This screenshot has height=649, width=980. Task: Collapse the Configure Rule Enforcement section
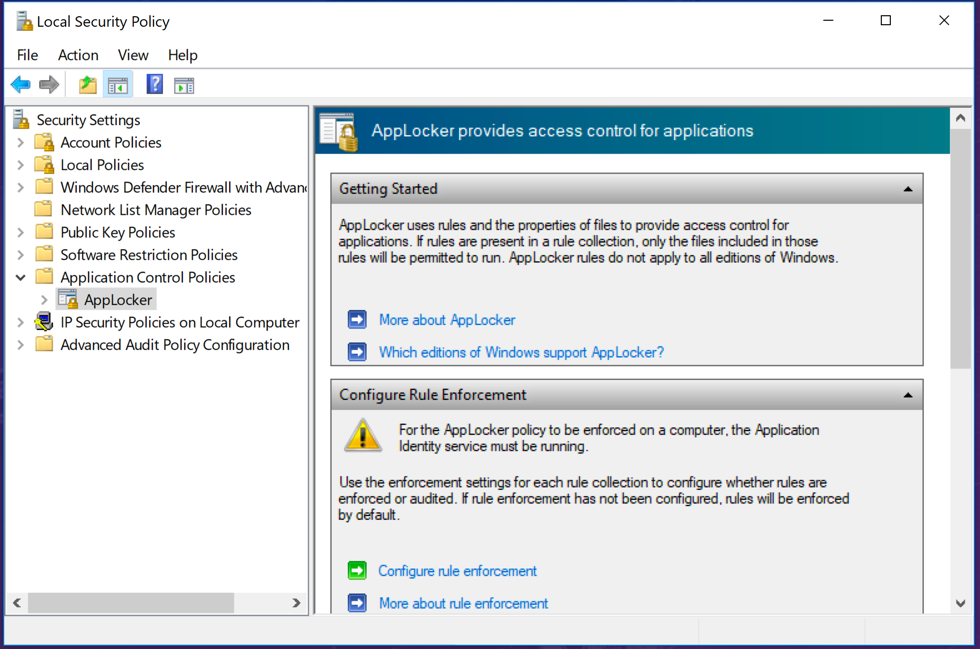(x=907, y=395)
